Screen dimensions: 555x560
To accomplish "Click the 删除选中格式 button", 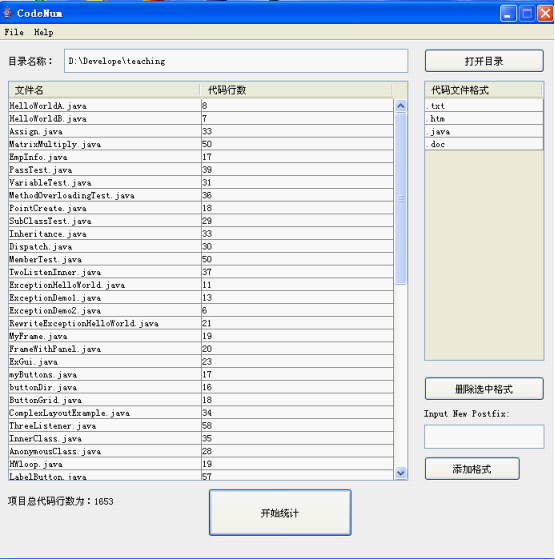I will (484, 389).
